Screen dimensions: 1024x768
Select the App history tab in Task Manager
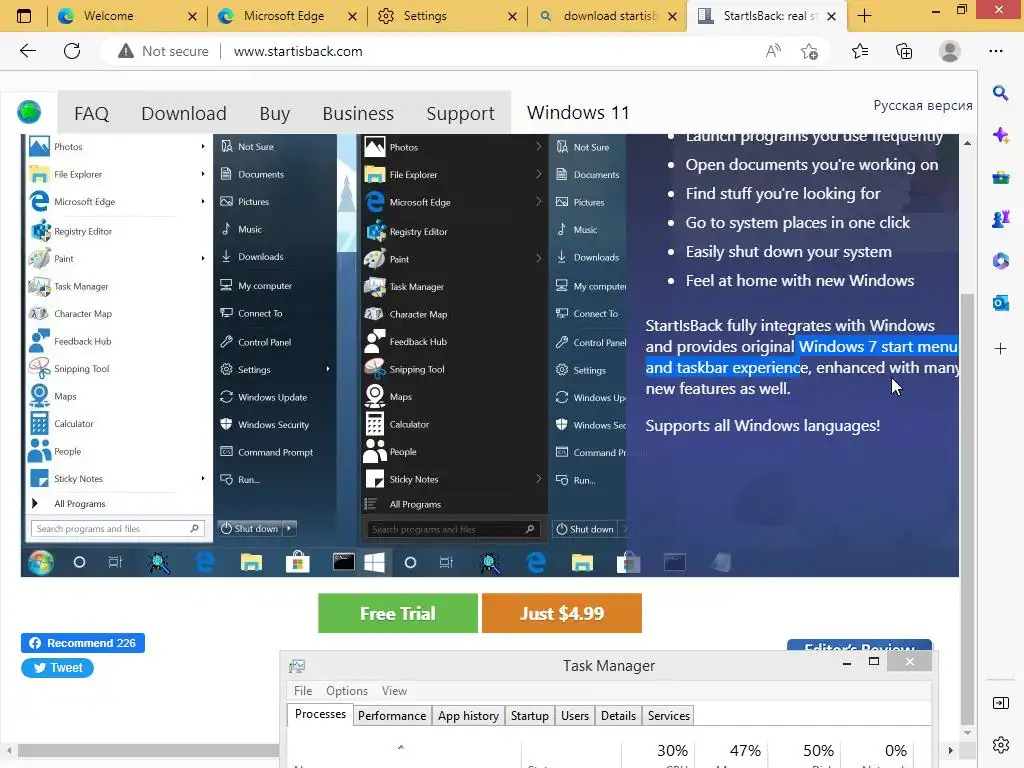coord(468,716)
